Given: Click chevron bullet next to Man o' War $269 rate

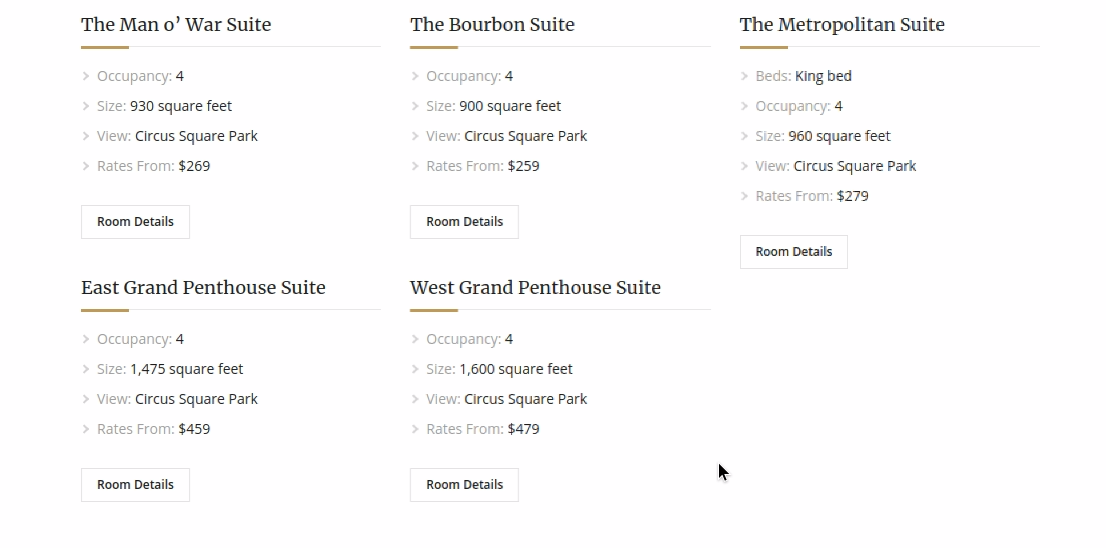Looking at the screenshot, I should [86, 166].
